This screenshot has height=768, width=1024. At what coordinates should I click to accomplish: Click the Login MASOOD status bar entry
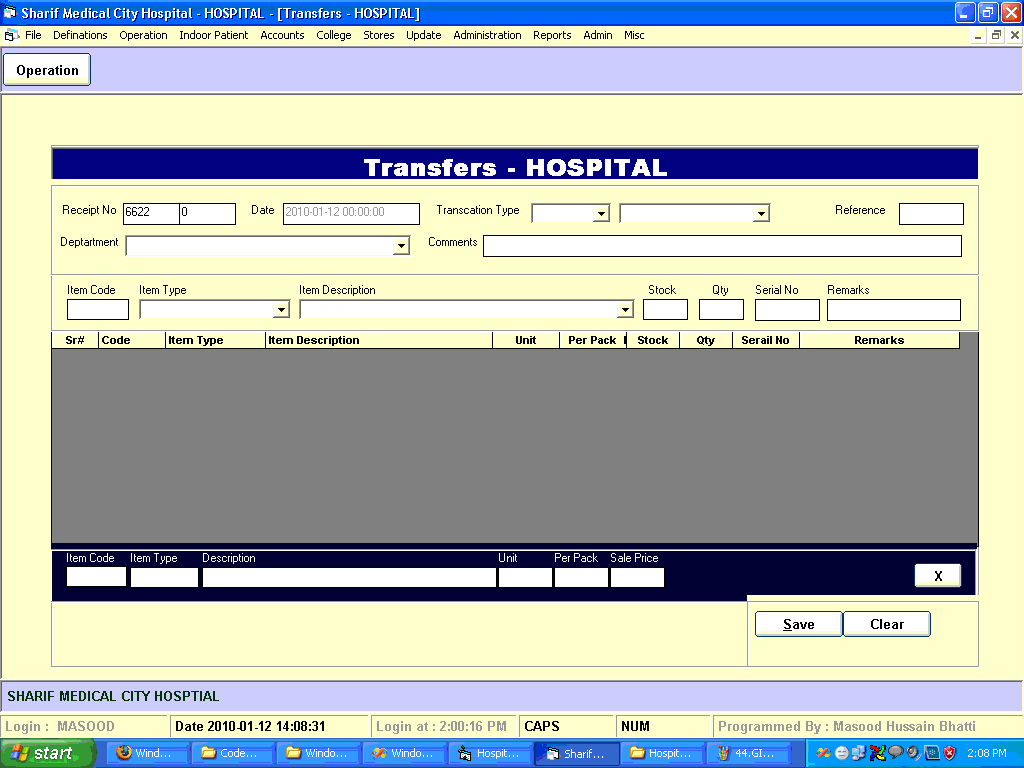[x=85, y=726]
